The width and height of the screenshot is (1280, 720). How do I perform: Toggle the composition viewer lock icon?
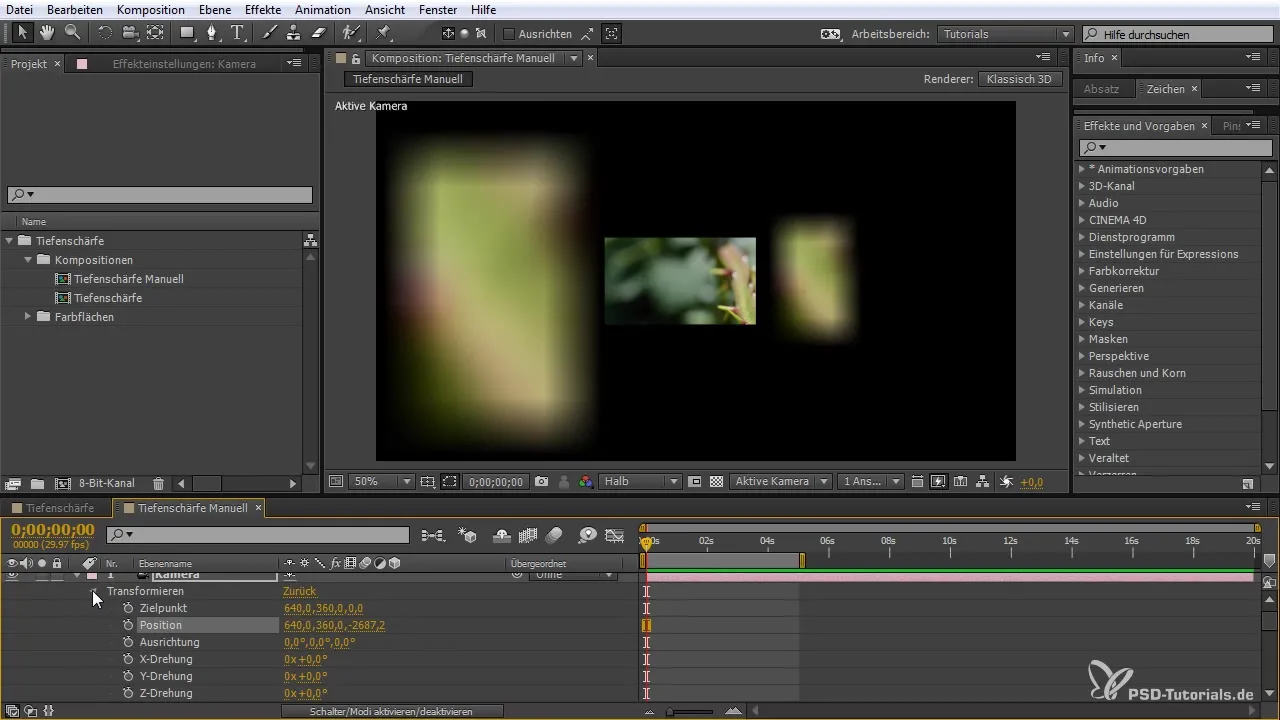(355, 59)
